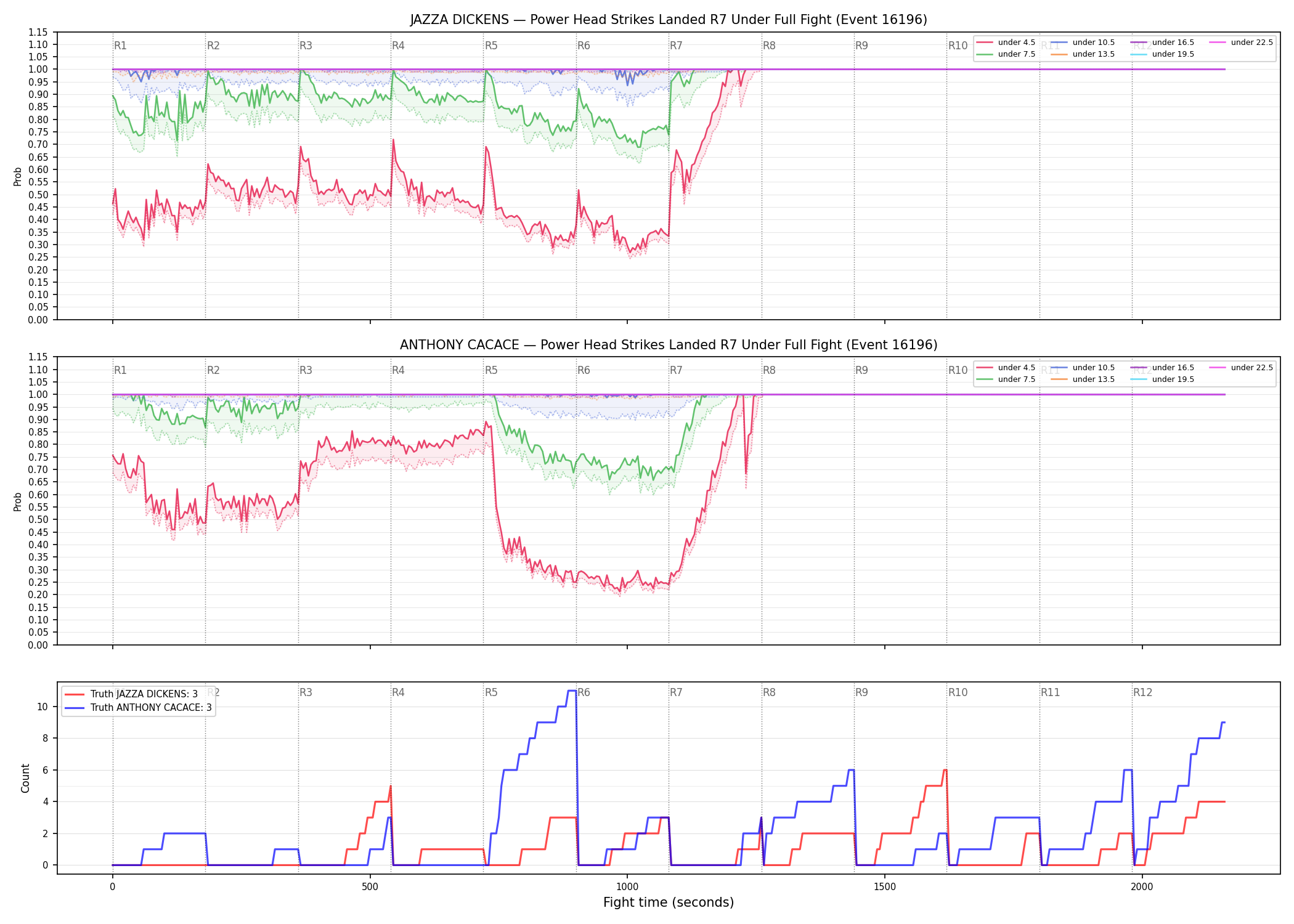Click the R5 round marker in middle chart

[x=491, y=370]
